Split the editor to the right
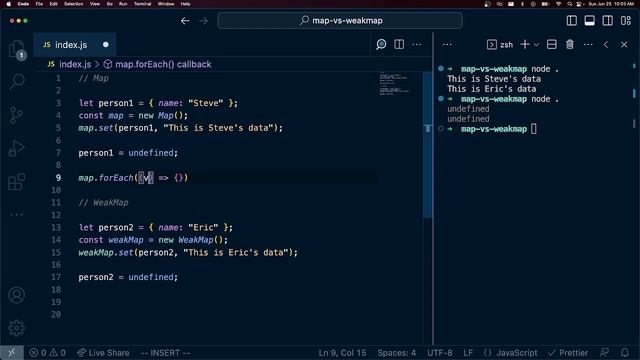 [x=399, y=44]
